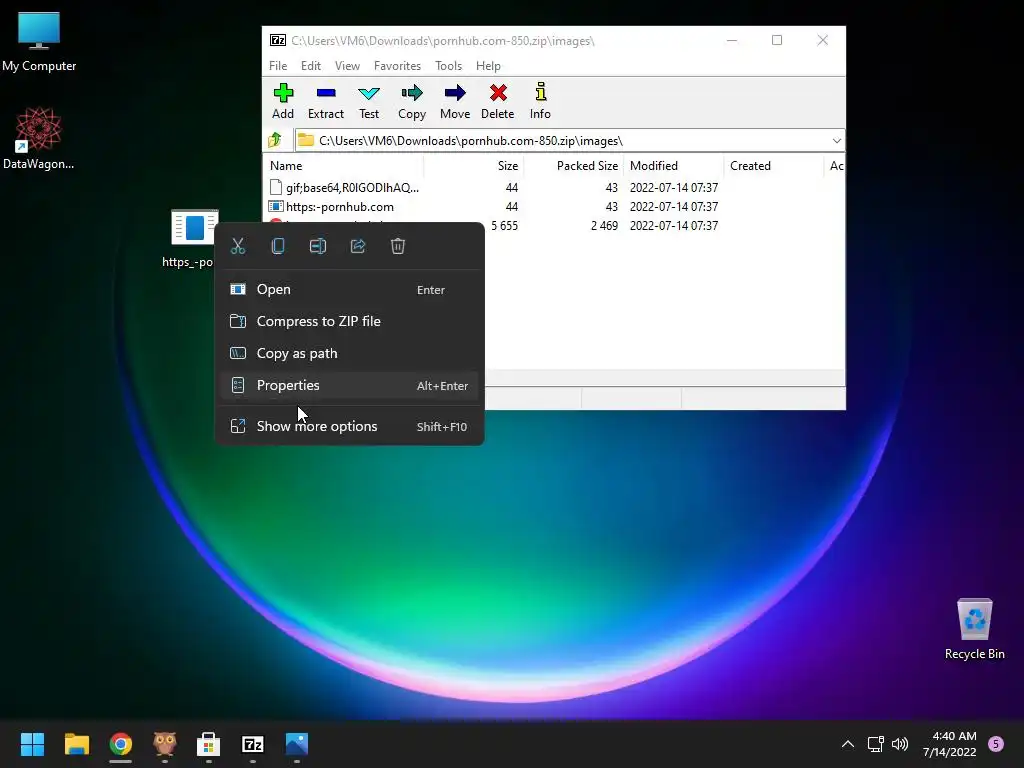Open notification center badge showing 5
Viewport: 1024px width, 768px height.
point(996,744)
